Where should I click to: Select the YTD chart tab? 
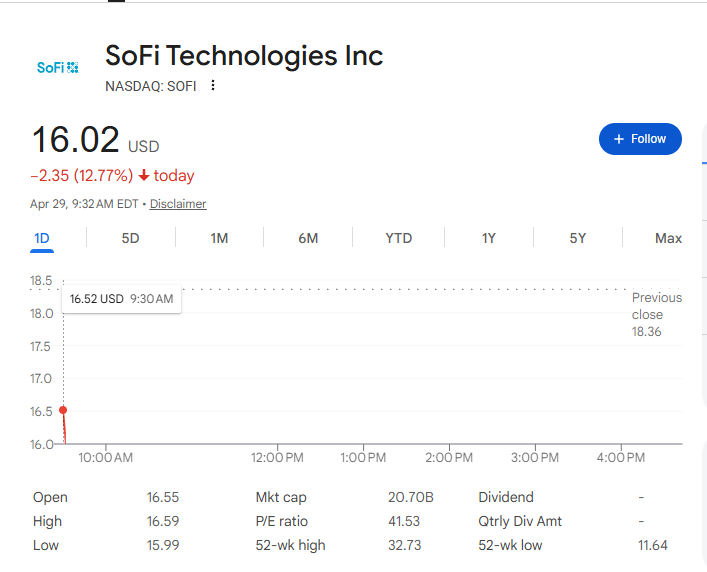click(x=399, y=238)
